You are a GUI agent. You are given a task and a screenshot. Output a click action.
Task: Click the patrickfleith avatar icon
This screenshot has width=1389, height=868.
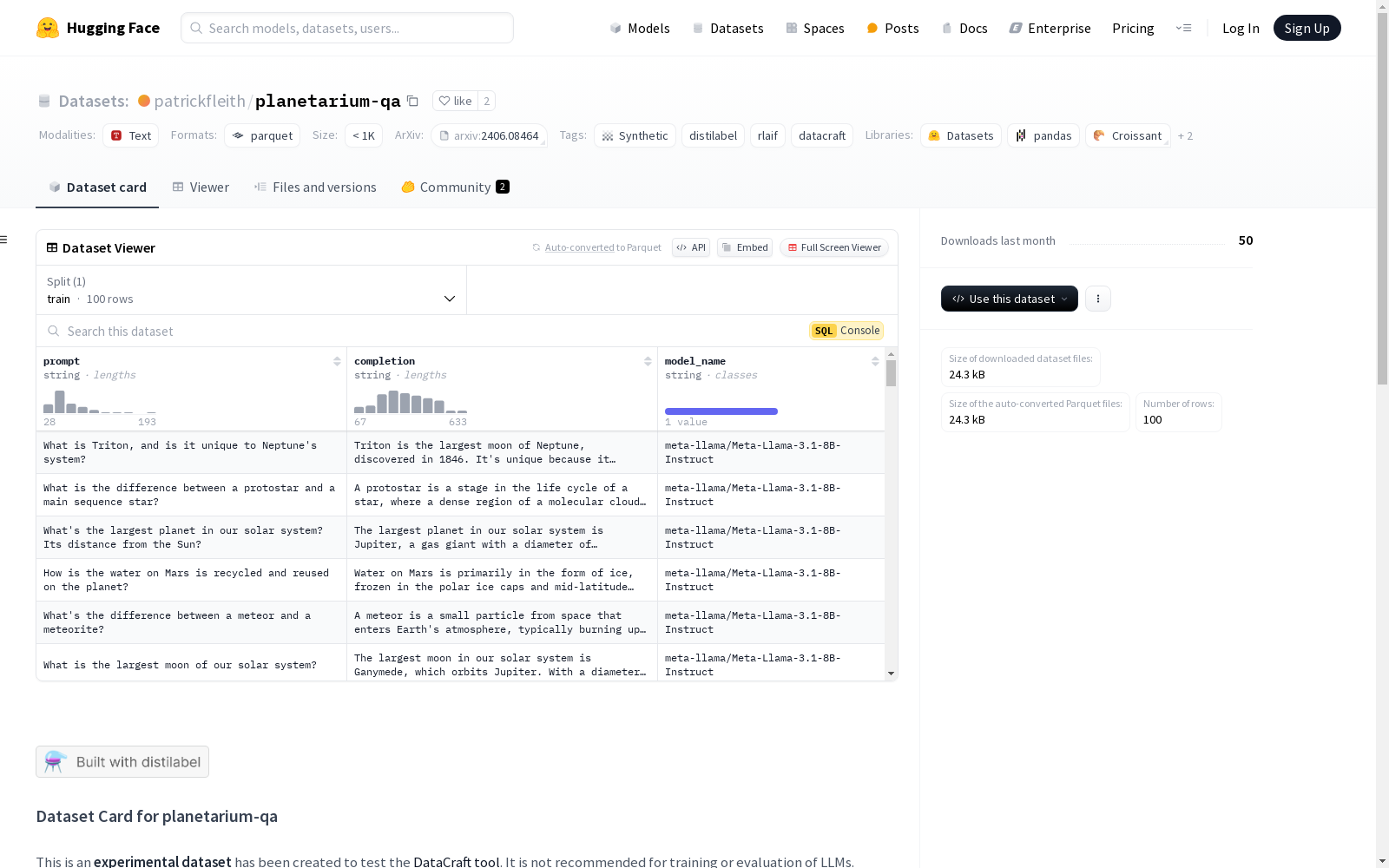[x=144, y=101]
